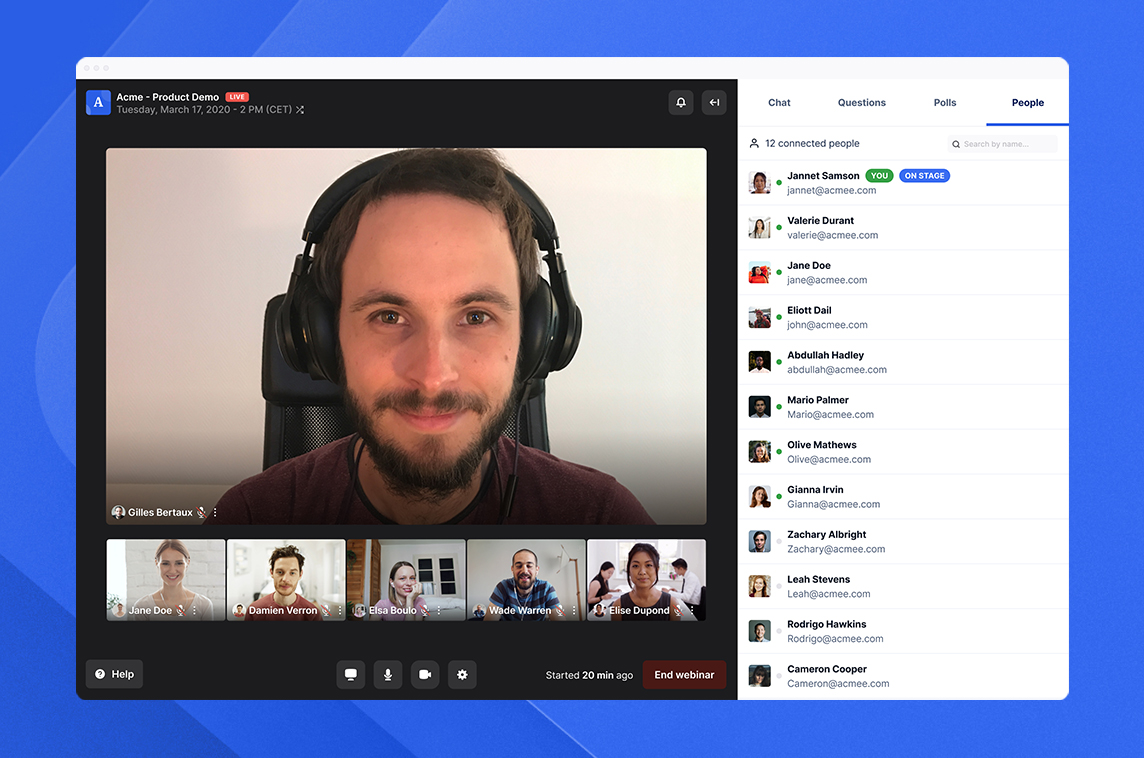The height and width of the screenshot is (758, 1144).
Task: Open Damien Verron three-dot menu
Action: coord(339,611)
